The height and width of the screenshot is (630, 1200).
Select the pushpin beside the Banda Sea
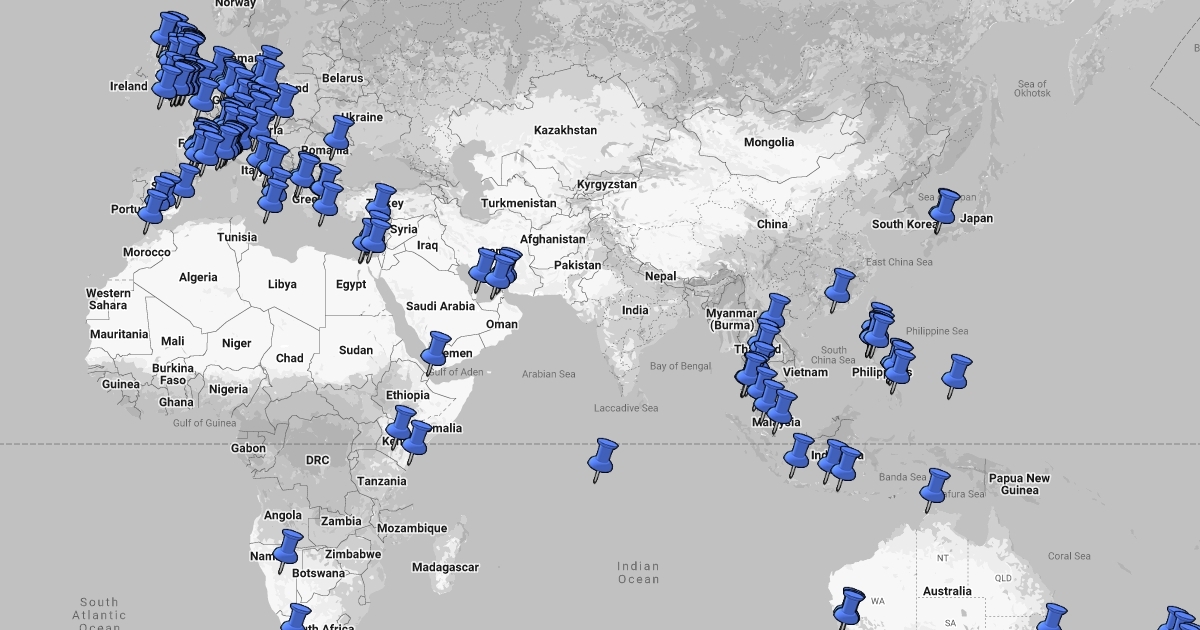[936, 487]
